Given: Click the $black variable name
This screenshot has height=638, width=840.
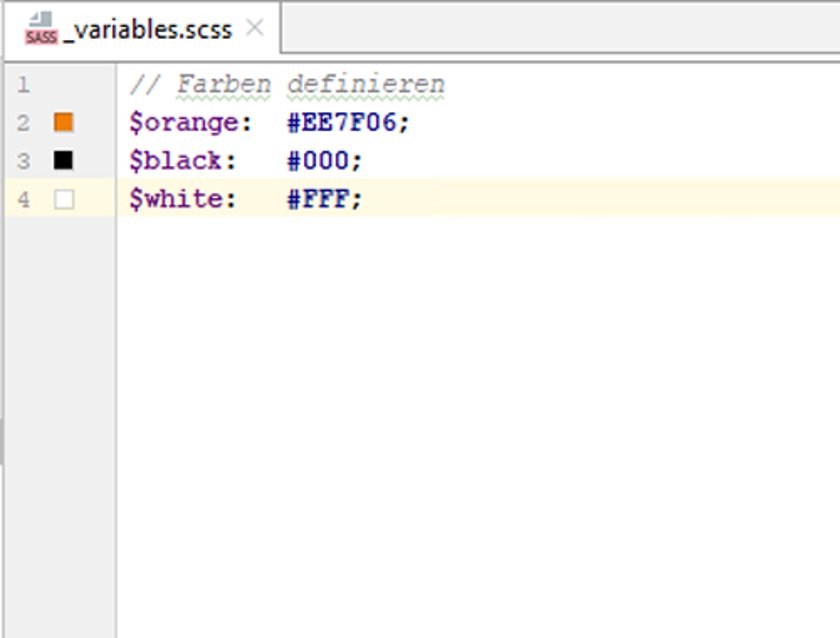Looking at the screenshot, I should 176,161.
